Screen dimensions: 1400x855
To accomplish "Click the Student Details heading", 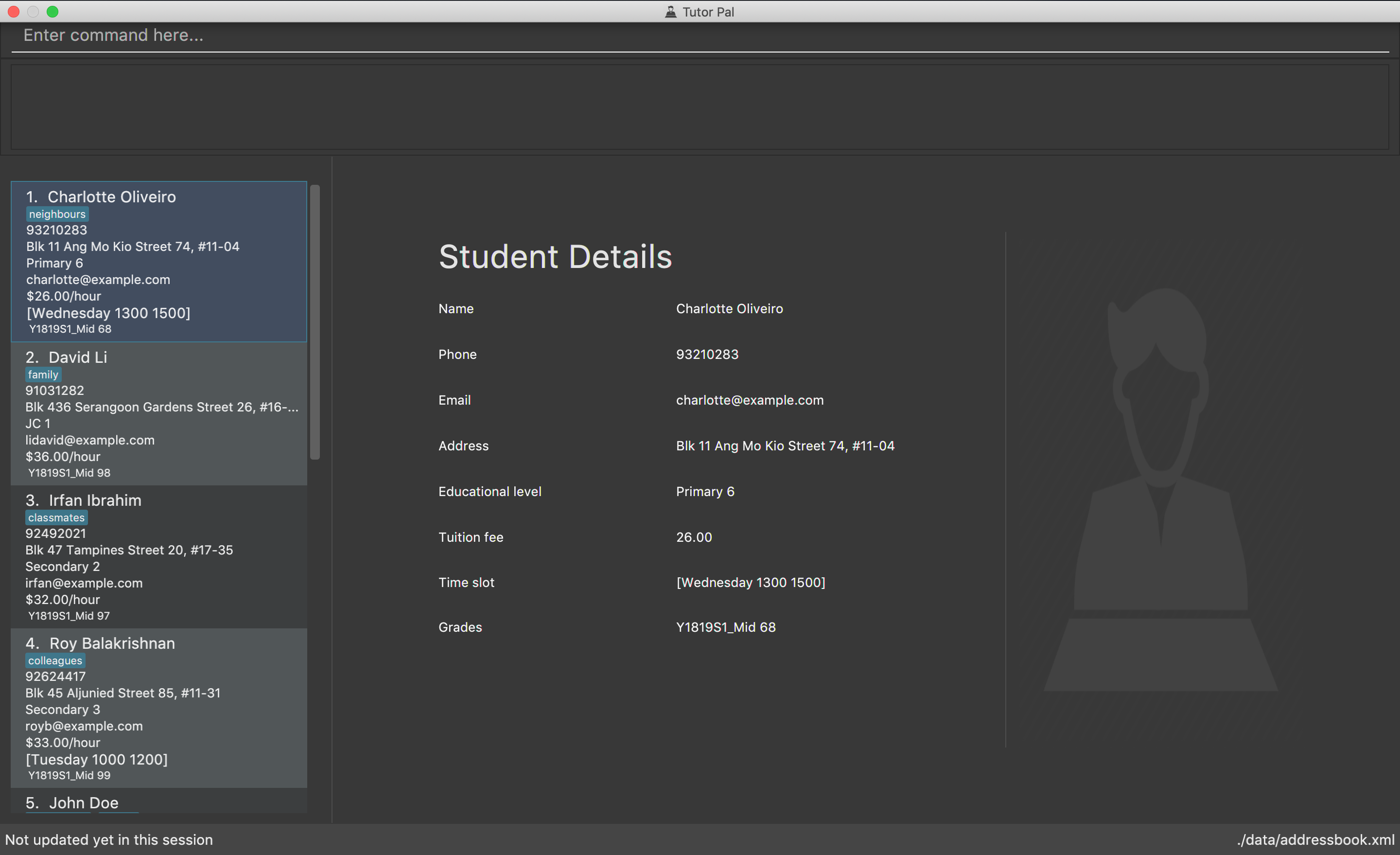I will click(555, 256).
